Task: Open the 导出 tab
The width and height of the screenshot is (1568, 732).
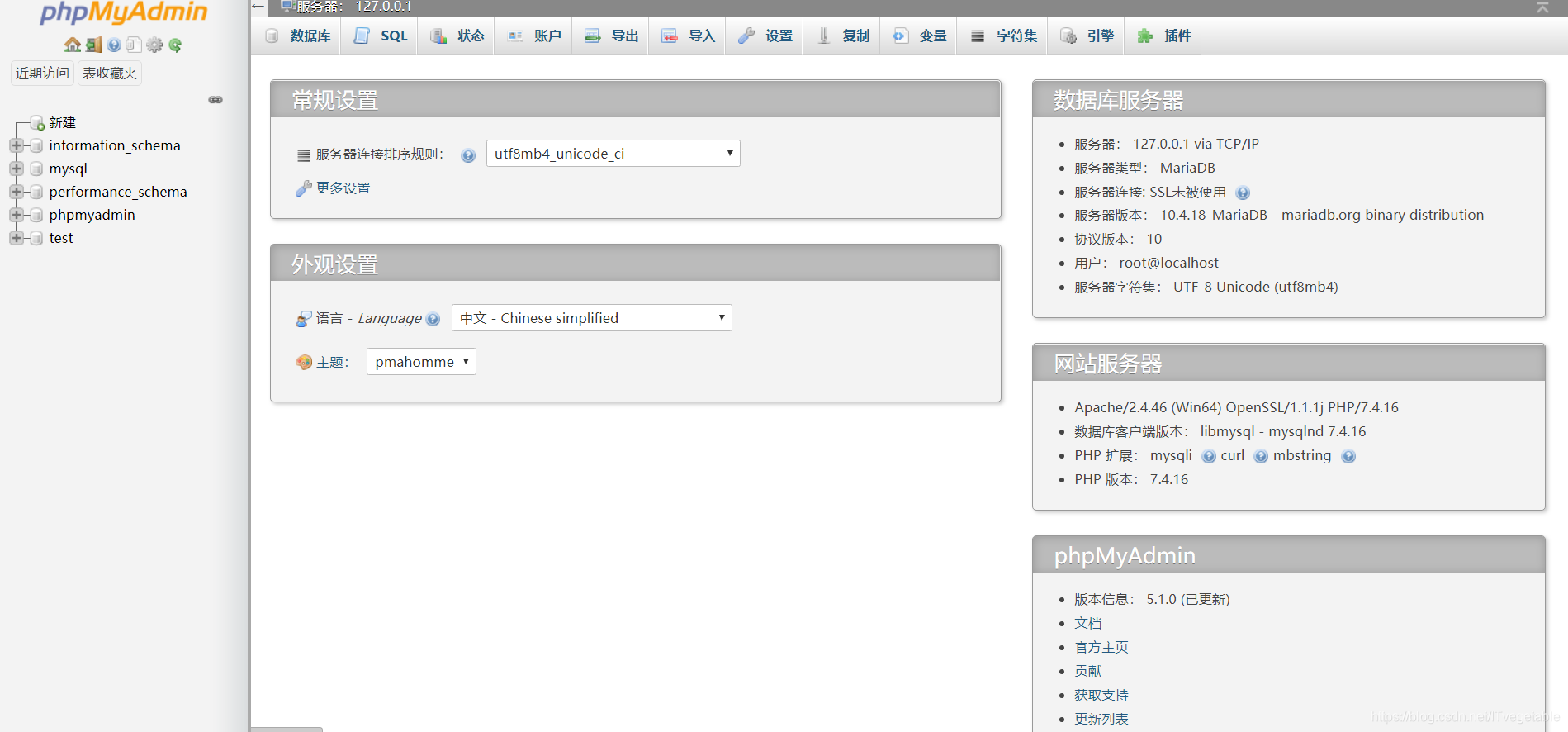Action: 611,36
